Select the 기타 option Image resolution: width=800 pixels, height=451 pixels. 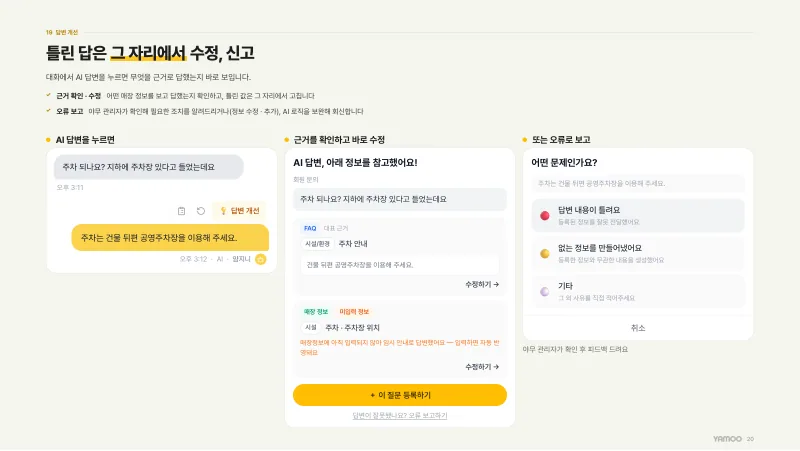point(638,291)
